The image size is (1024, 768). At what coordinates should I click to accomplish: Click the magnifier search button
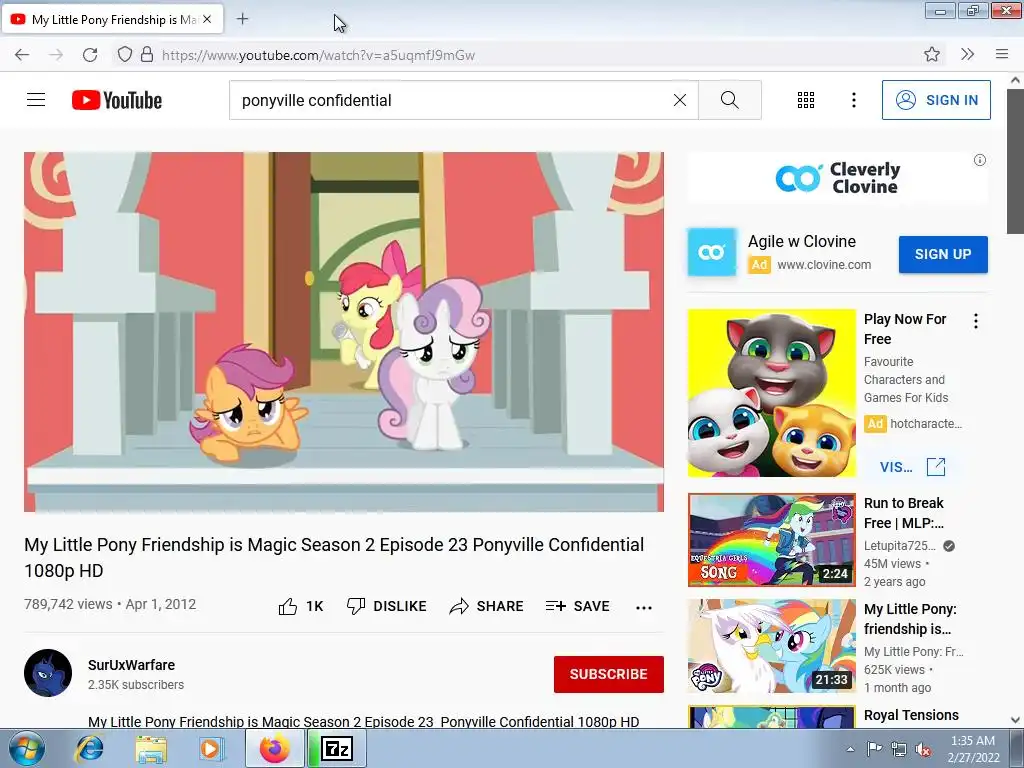click(729, 100)
